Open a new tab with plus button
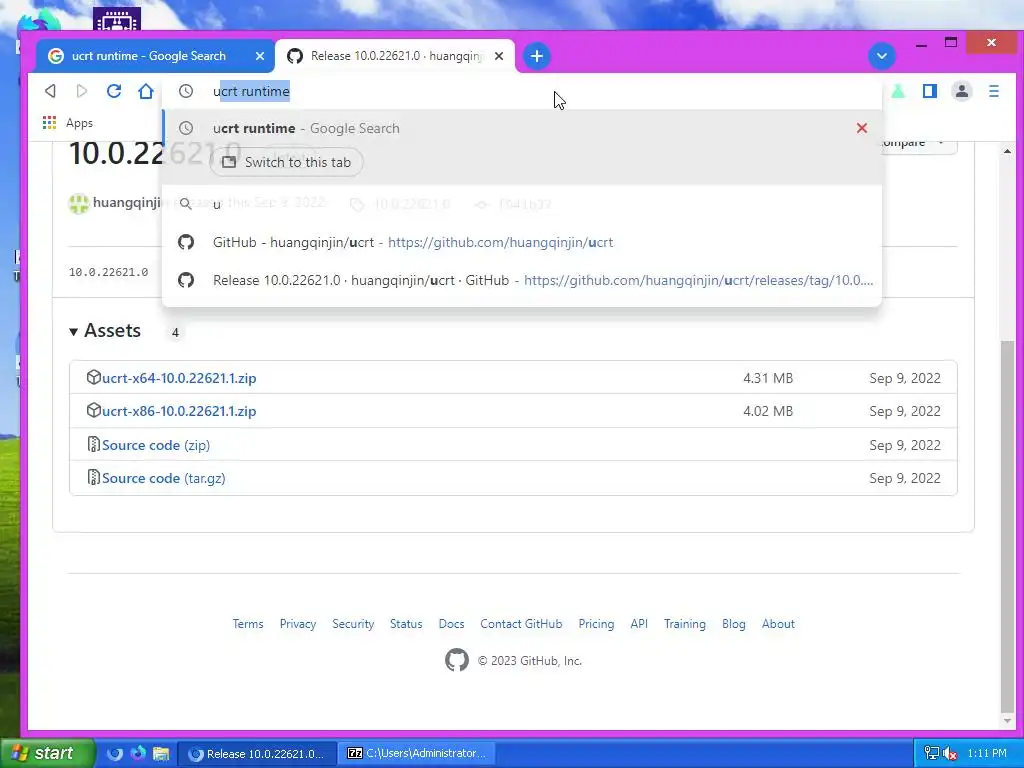The image size is (1024, 768). click(x=537, y=56)
